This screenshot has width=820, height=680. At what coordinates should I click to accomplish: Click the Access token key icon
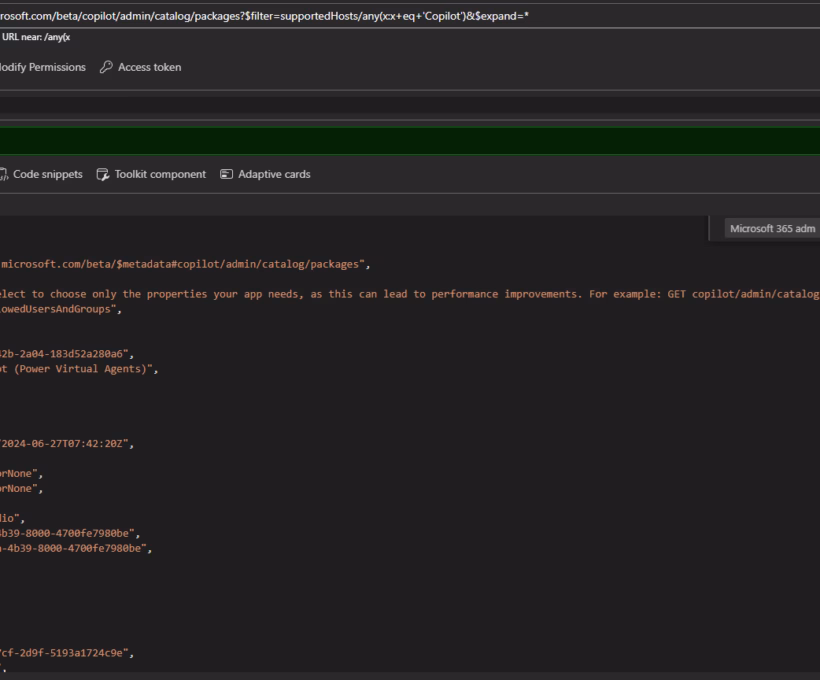104,67
